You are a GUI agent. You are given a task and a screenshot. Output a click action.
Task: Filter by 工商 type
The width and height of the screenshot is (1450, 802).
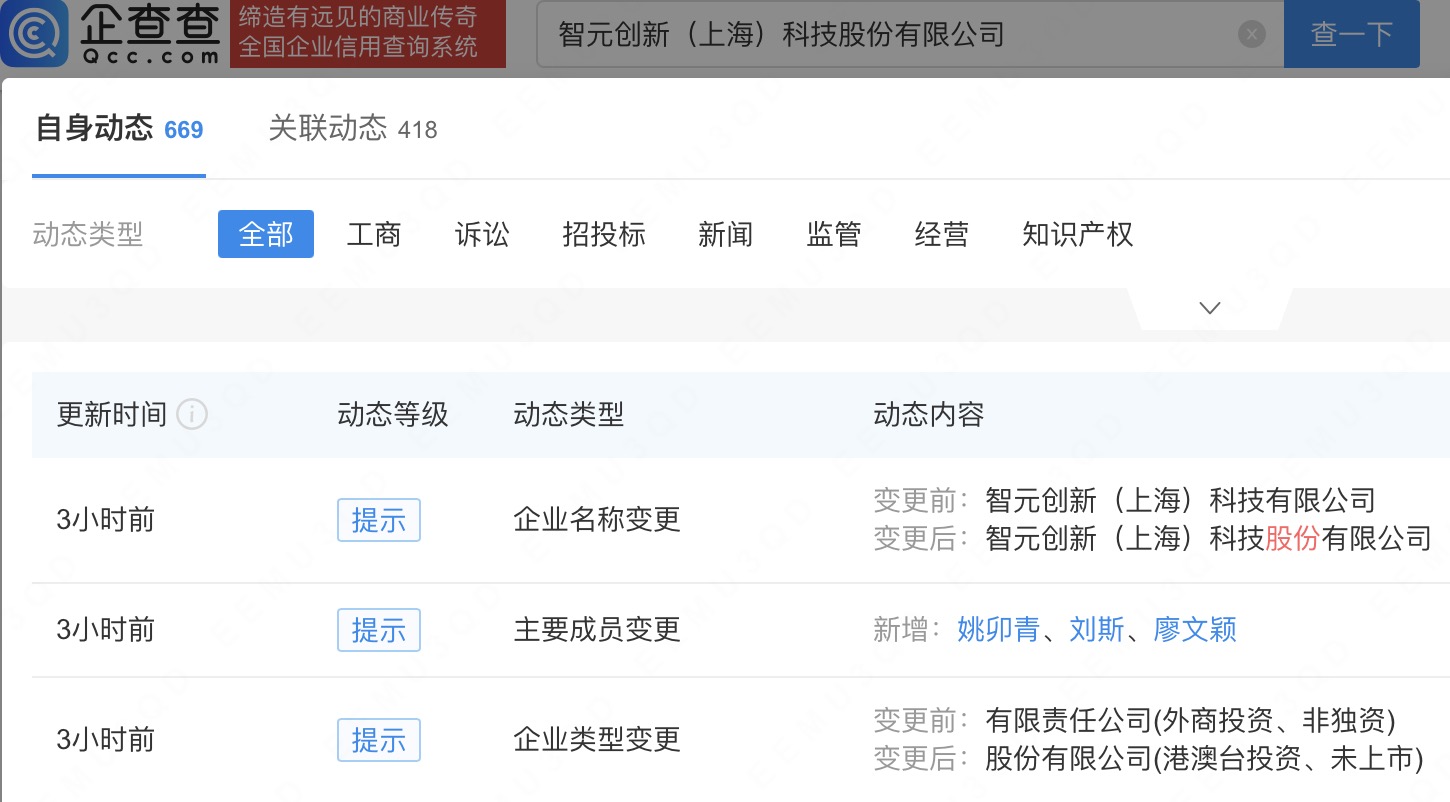tap(374, 234)
